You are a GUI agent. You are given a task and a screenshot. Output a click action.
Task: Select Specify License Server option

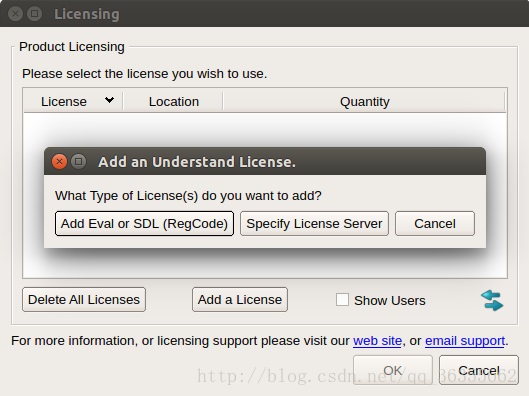click(x=314, y=224)
